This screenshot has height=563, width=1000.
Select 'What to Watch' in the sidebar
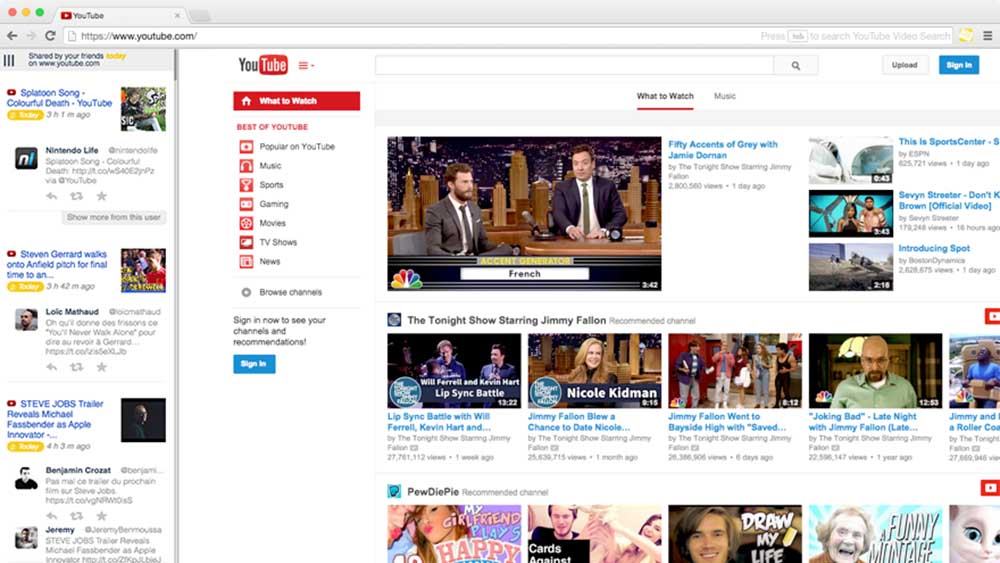(x=296, y=101)
